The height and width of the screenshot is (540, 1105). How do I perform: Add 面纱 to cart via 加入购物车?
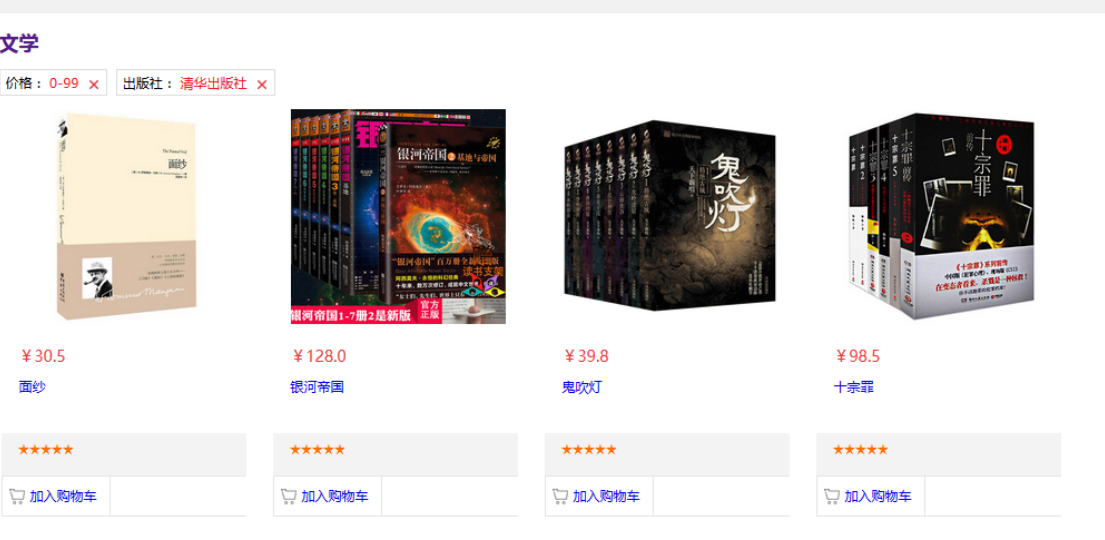pyautogui.click(x=63, y=496)
